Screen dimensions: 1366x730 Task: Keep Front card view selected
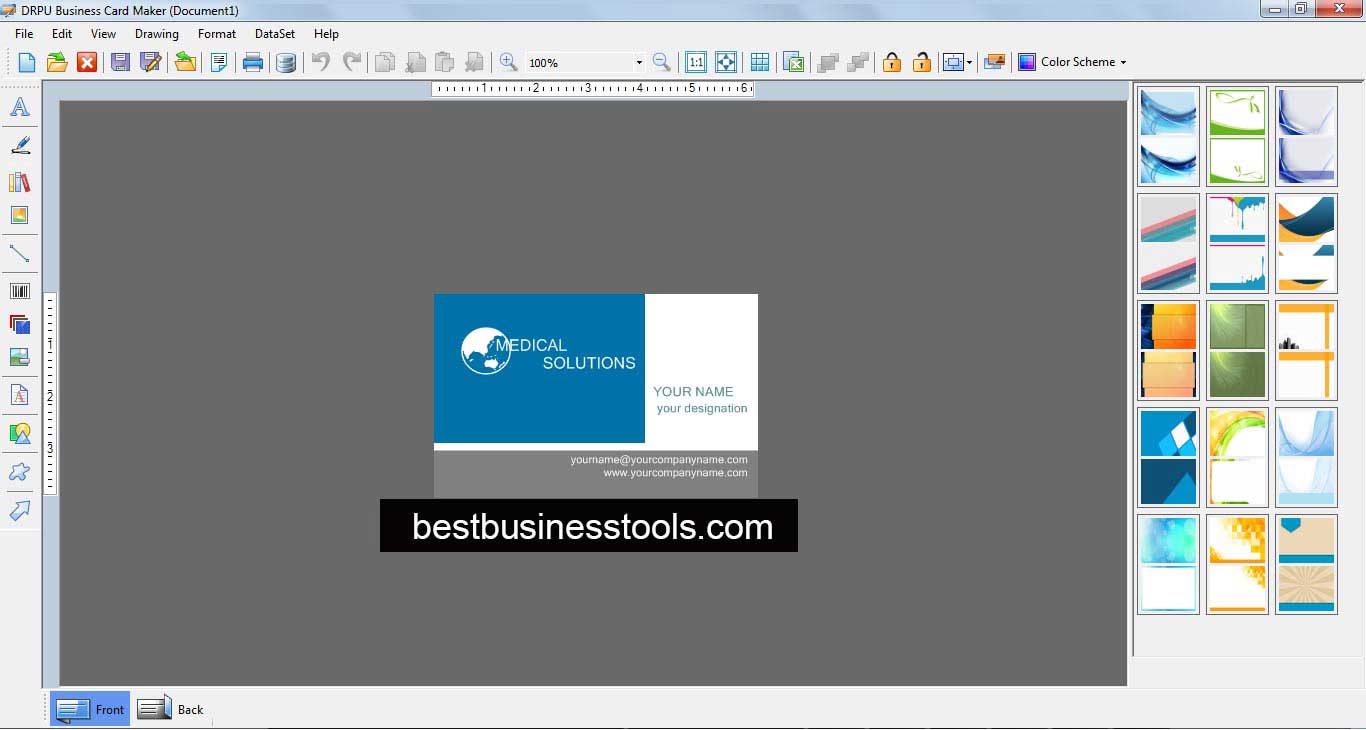pyautogui.click(x=89, y=708)
